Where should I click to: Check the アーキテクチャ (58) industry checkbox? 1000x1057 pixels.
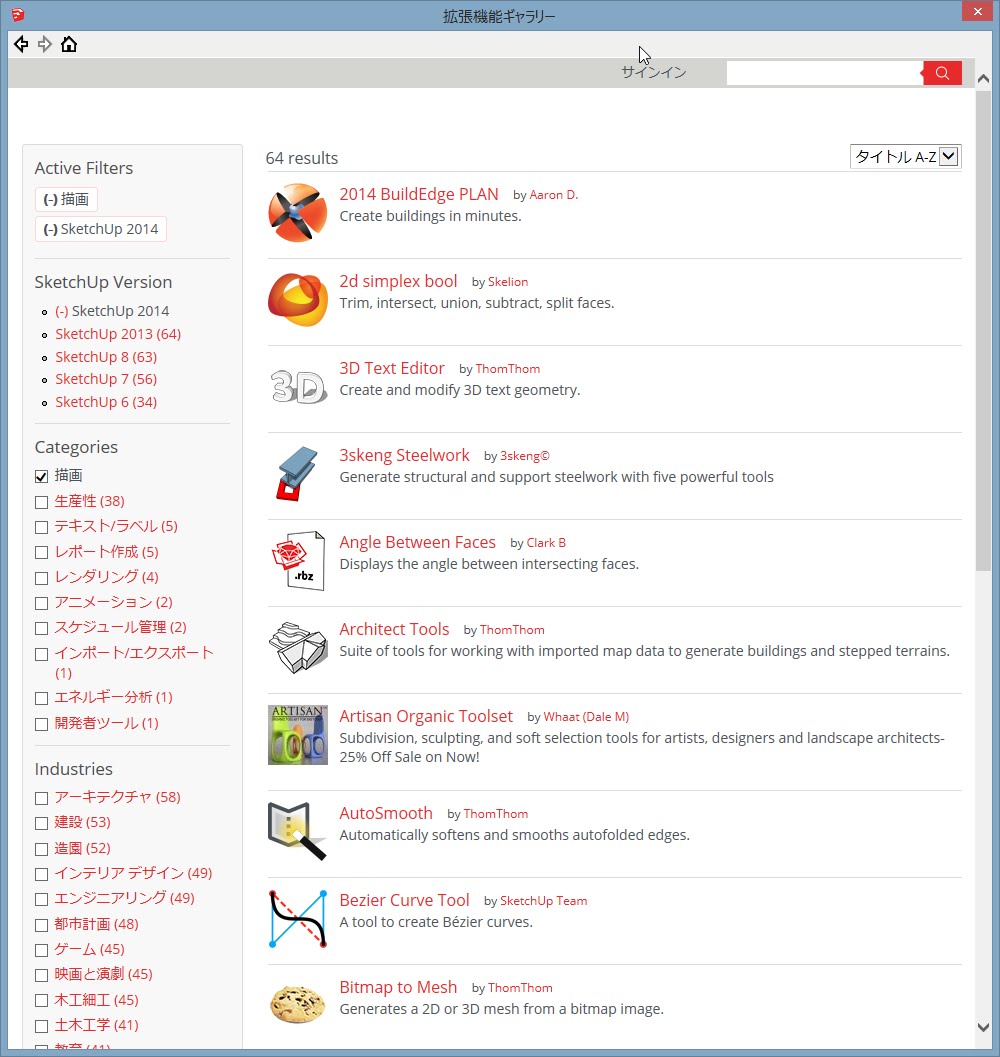click(42, 798)
